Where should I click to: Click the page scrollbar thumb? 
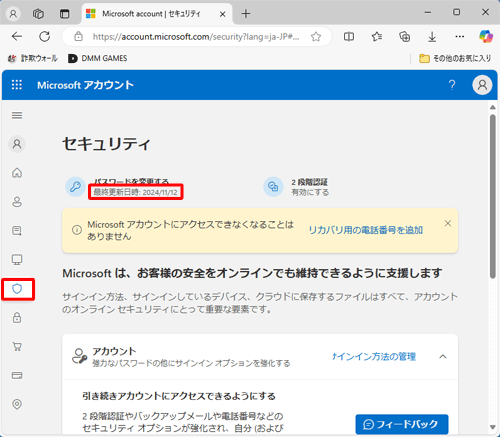pos(492,196)
